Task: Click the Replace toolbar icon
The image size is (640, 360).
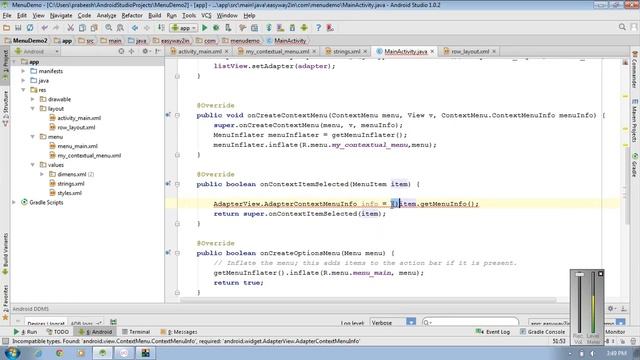Action: click(x=120, y=28)
